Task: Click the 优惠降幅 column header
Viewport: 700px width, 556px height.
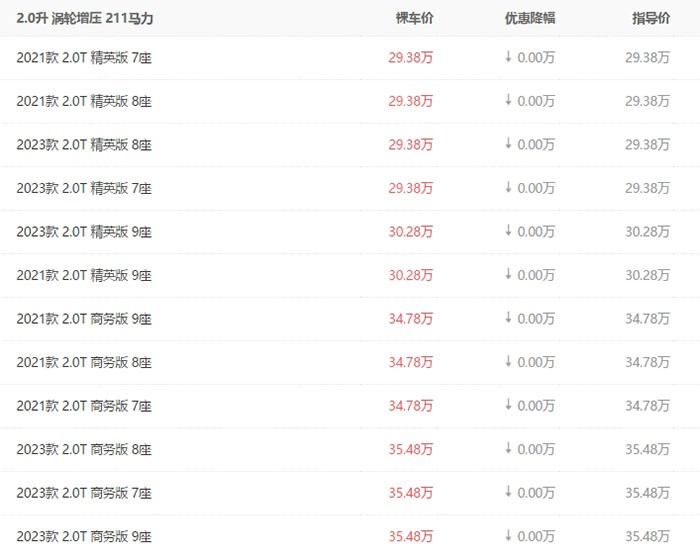Action: tap(530, 18)
